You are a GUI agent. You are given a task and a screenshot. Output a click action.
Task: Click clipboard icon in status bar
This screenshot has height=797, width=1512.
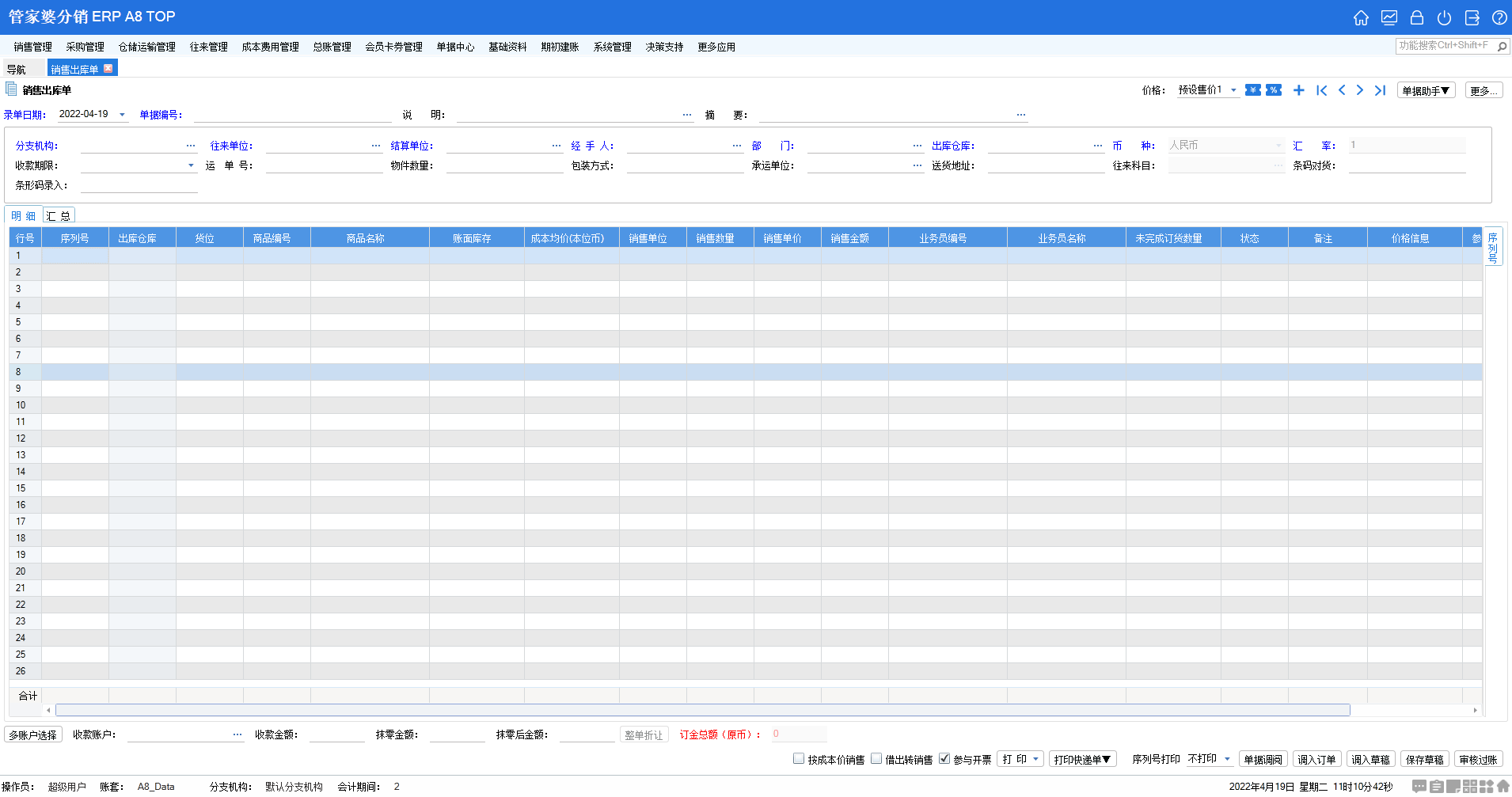coord(1437,786)
